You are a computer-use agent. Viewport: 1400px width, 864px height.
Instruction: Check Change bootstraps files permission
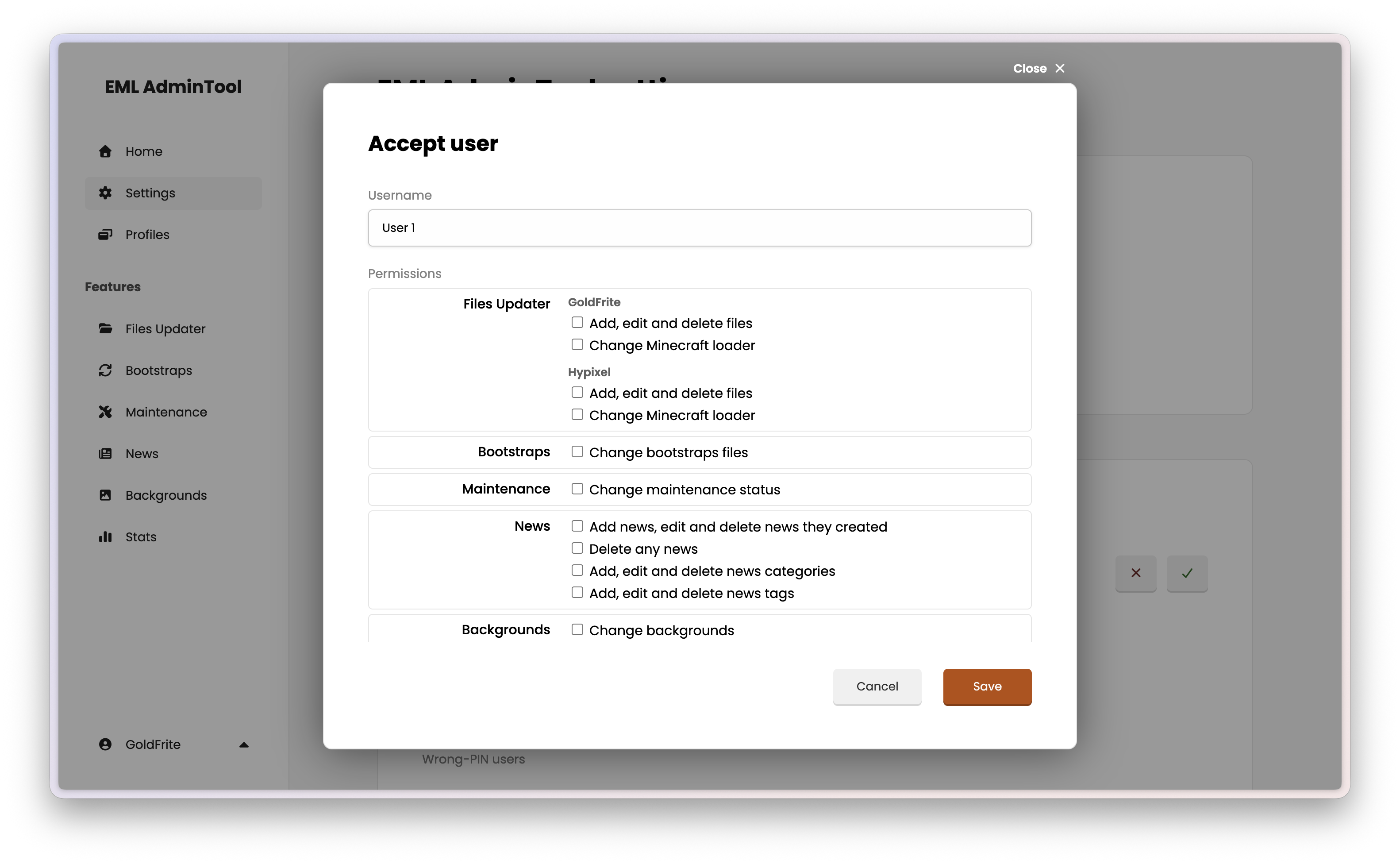click(577, 451)
